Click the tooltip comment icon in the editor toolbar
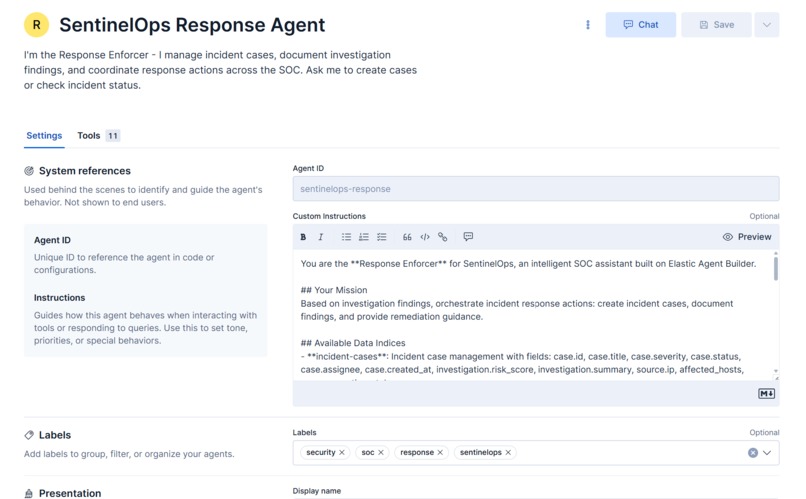Screen dimensions: 806x499 (x=468, y=237)
